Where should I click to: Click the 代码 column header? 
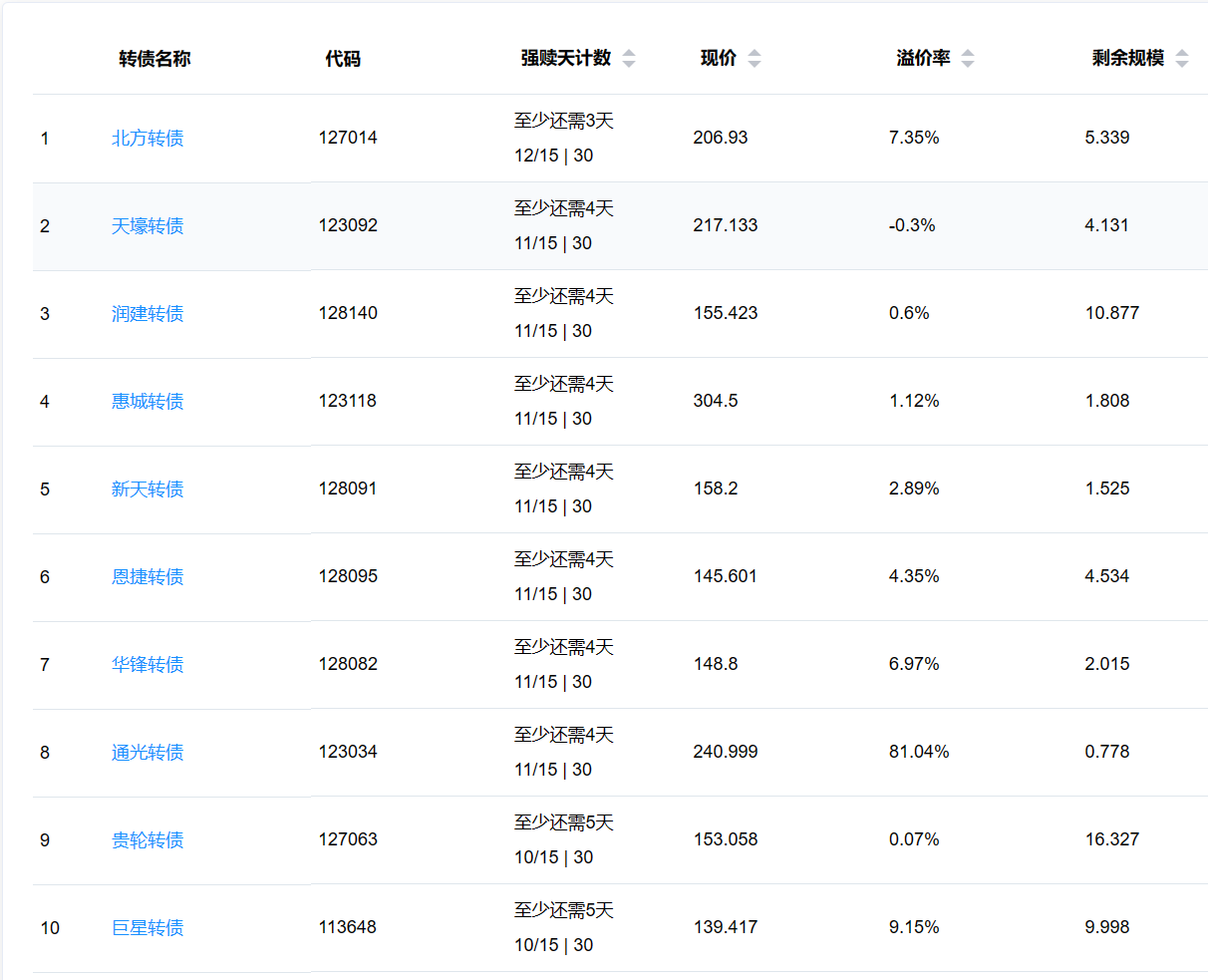[x=343, y=59]
